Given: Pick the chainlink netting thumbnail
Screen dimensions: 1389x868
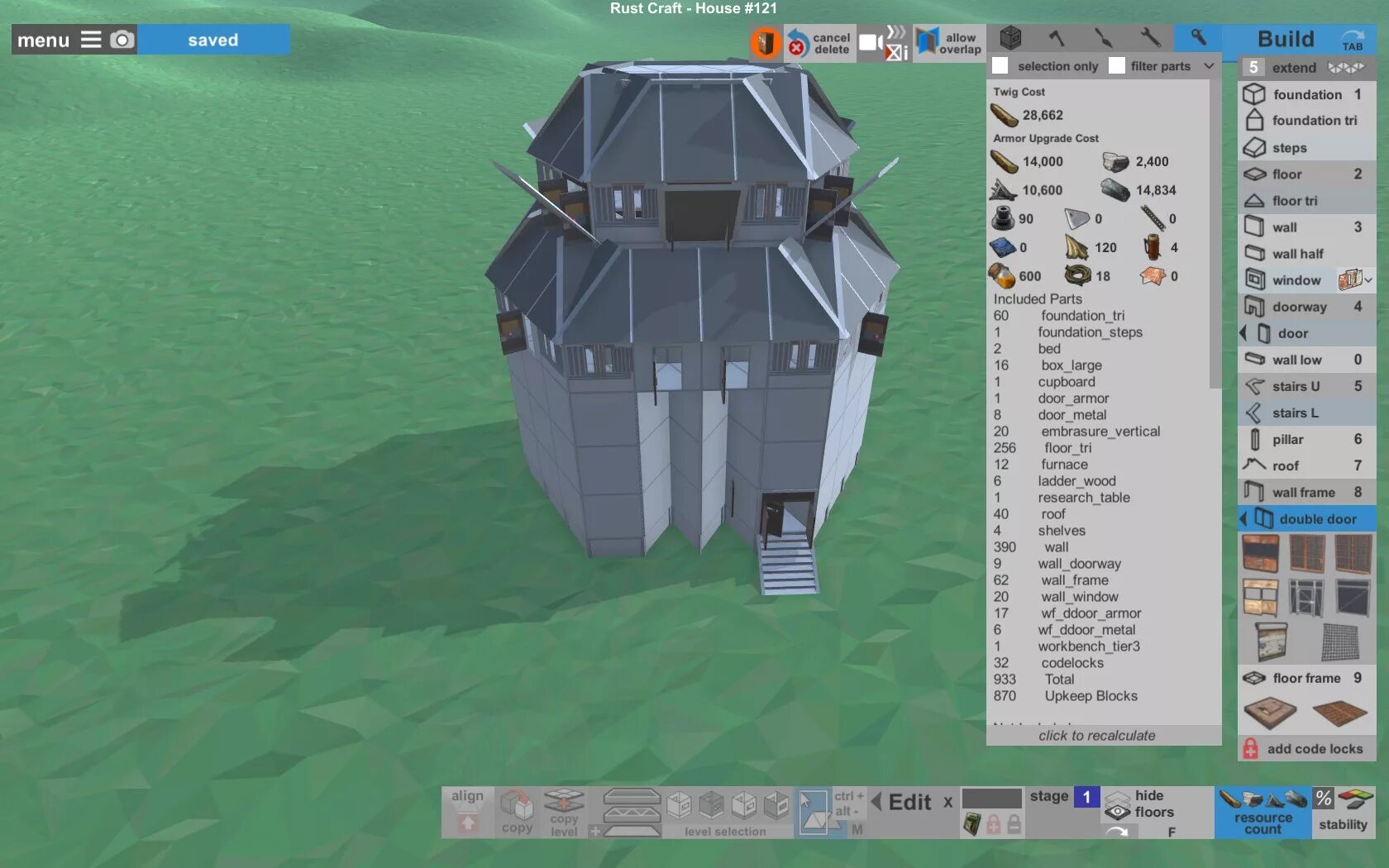Looking at the screenshot, I should 1340,642.
